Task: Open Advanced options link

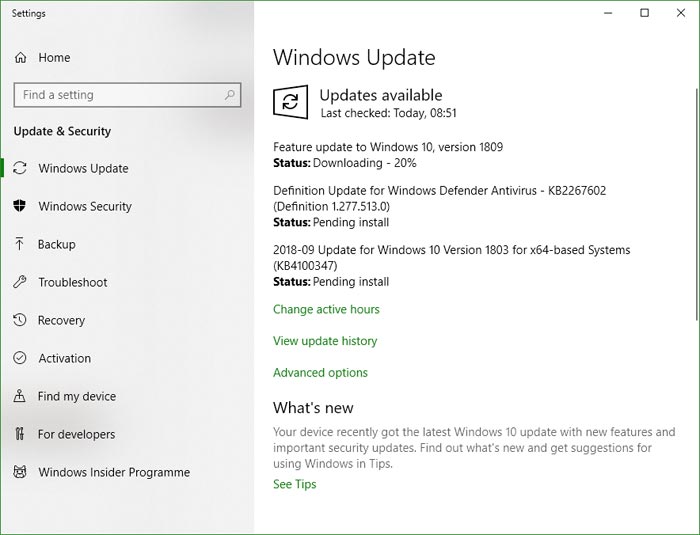Action: (320, 372)
